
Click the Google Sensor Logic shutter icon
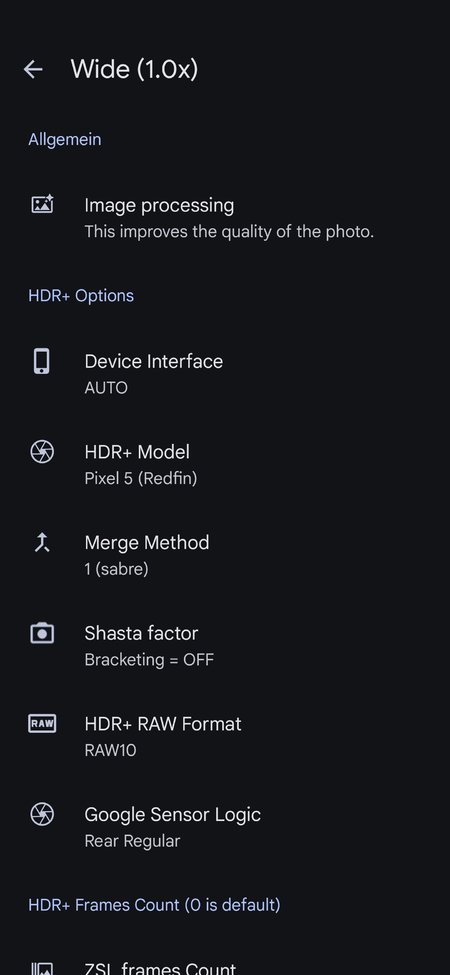42,815
